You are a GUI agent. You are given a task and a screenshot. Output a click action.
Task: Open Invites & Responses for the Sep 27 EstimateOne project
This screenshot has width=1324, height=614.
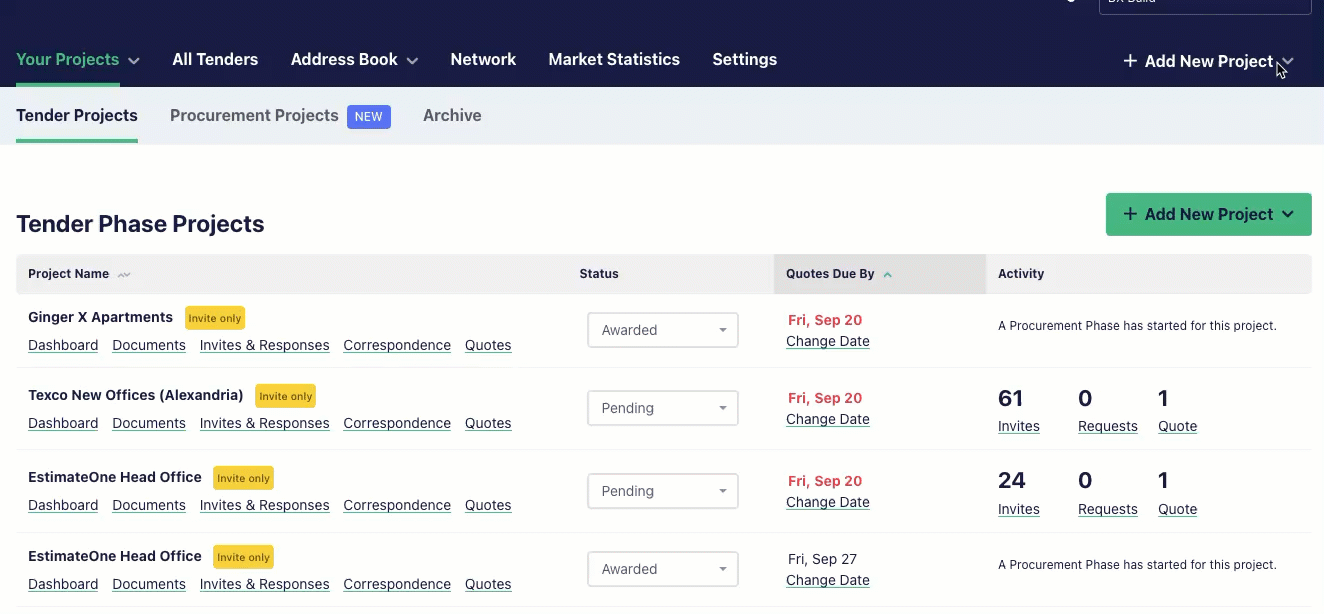point(265,585)
